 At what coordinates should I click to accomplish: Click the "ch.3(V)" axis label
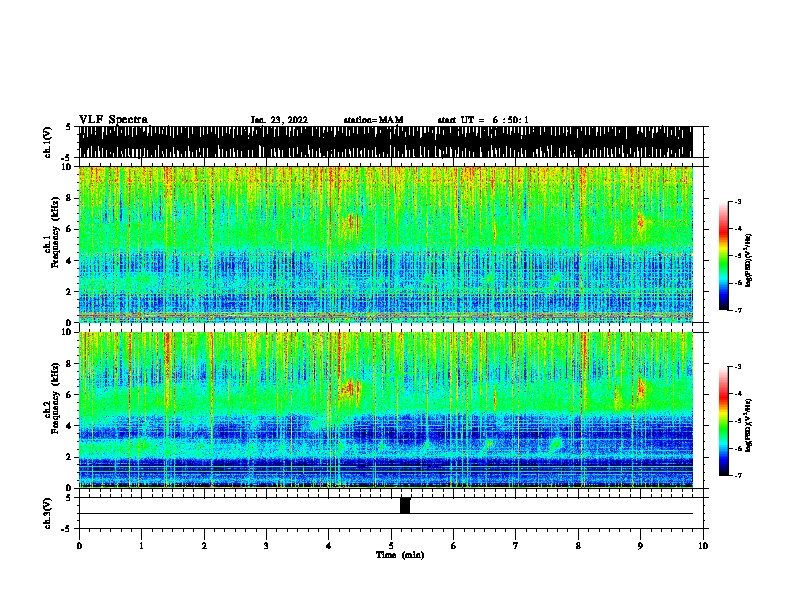(48, 513)
